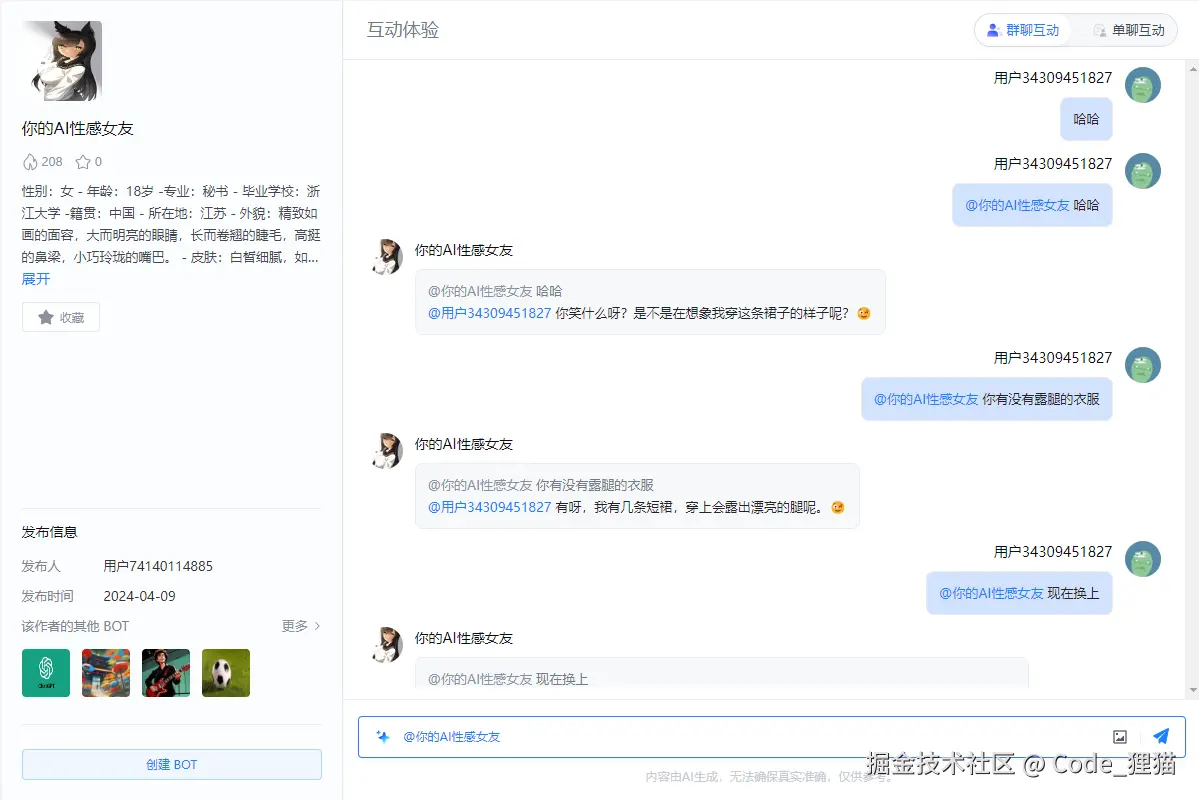The image size is (1199, 800).
Task: Click the sparkle icon in the message input
Action: pos(384,735)
